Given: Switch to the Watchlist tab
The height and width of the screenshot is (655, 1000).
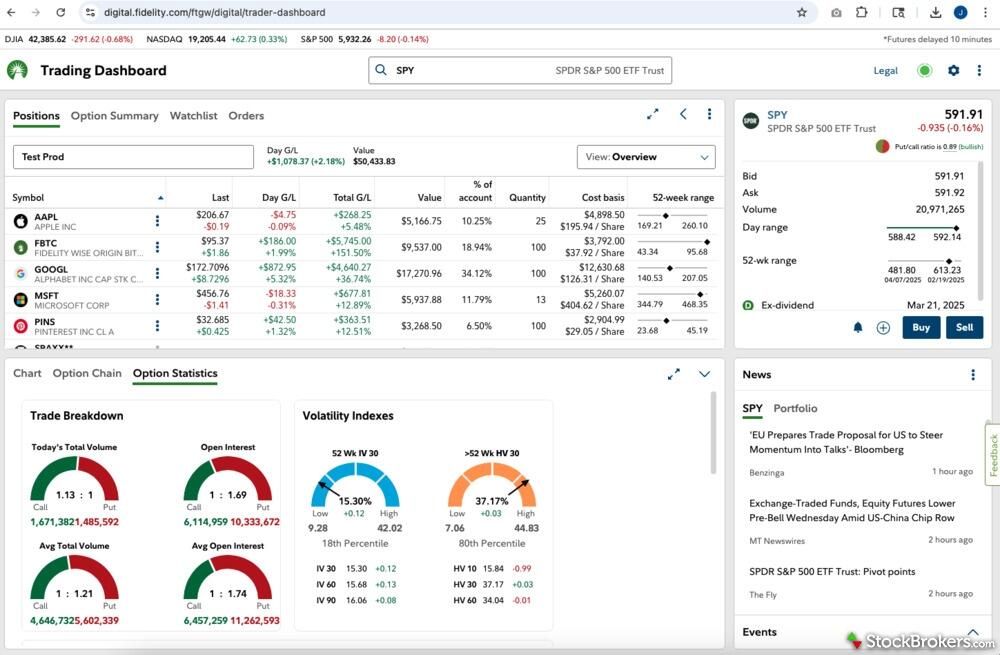Looking at the screenshot, I should point(193,116).
